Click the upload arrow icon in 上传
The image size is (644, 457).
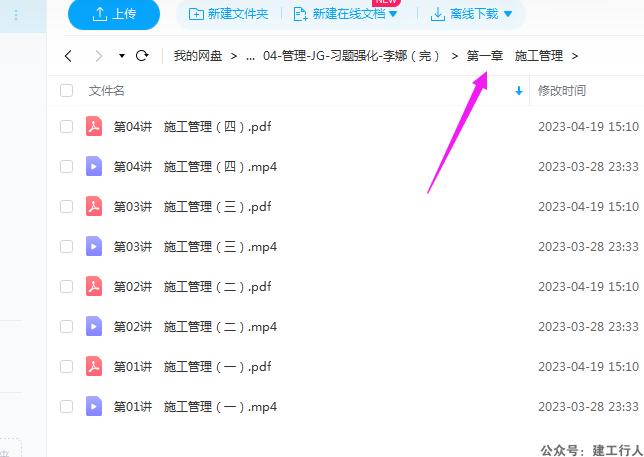[99, 14]
